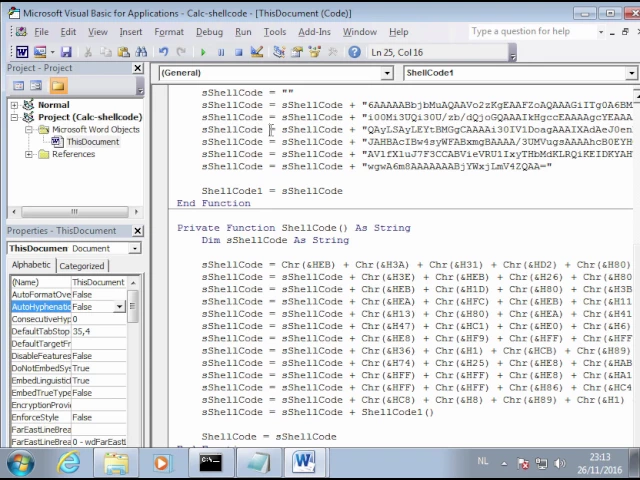
Task: Select the DefaultTabStop property row
Action: tap(69, 331)
